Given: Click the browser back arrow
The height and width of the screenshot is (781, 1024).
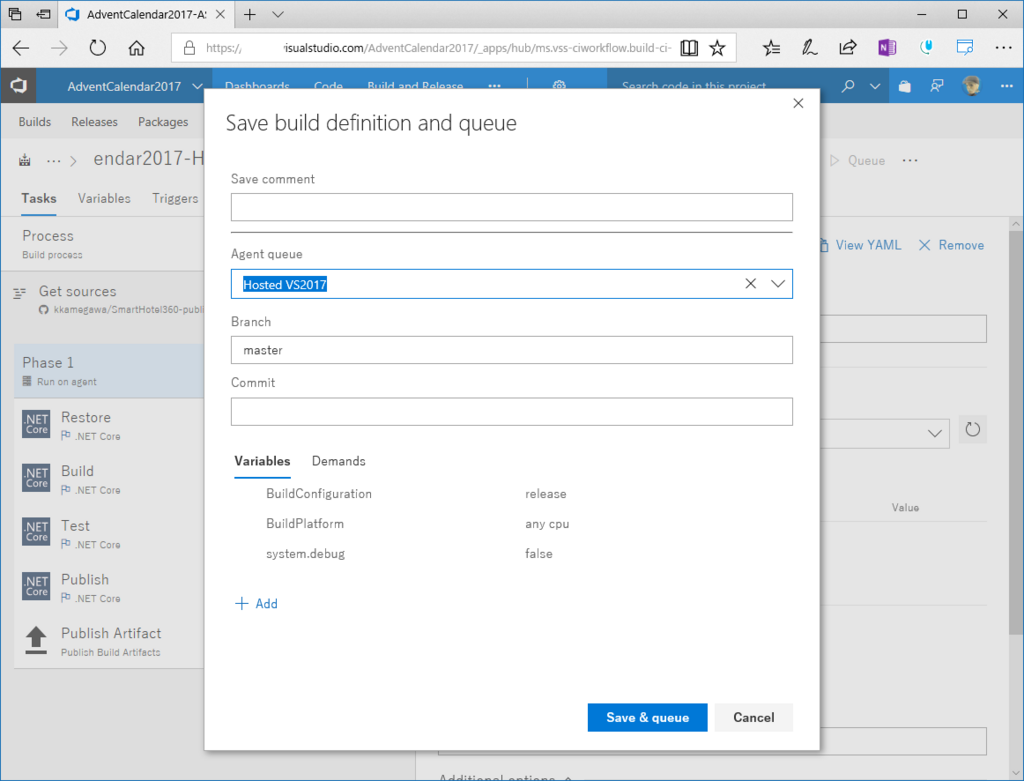Looking at the screenshot, I should [x=21, y=48].
